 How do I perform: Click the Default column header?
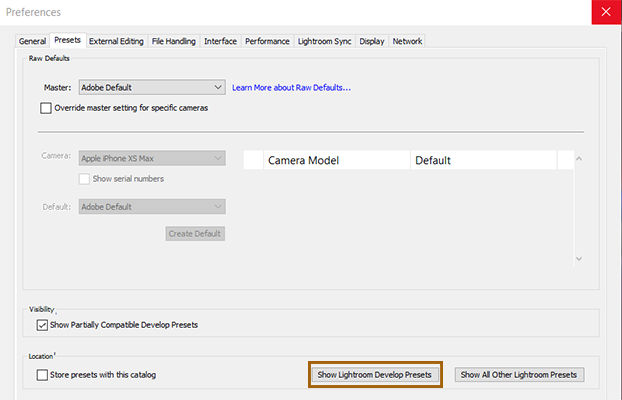pyautogui.click(x=484, y=160)
